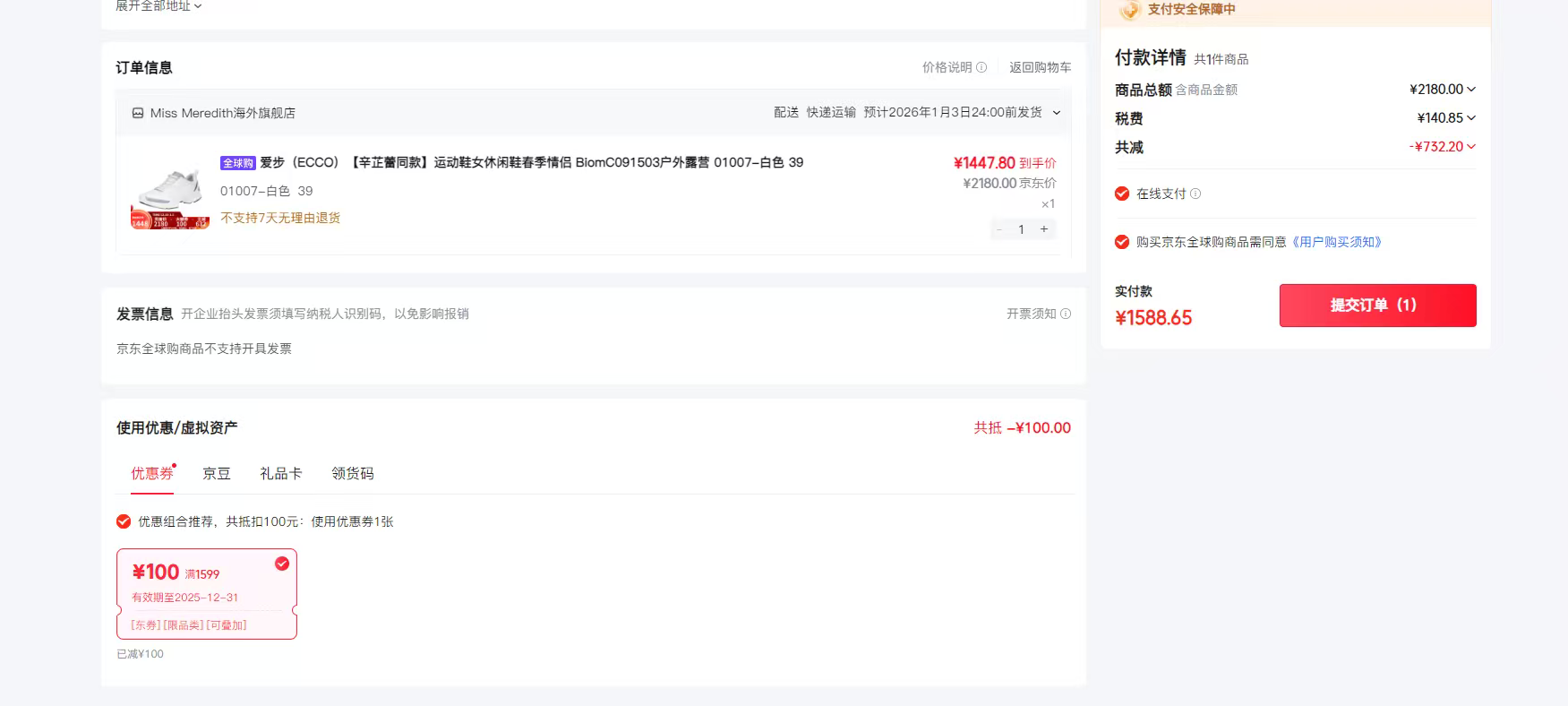
Task: Expand the 配送 shipping options chevron
Action: pyautogui.click(x=1057, y=113)
